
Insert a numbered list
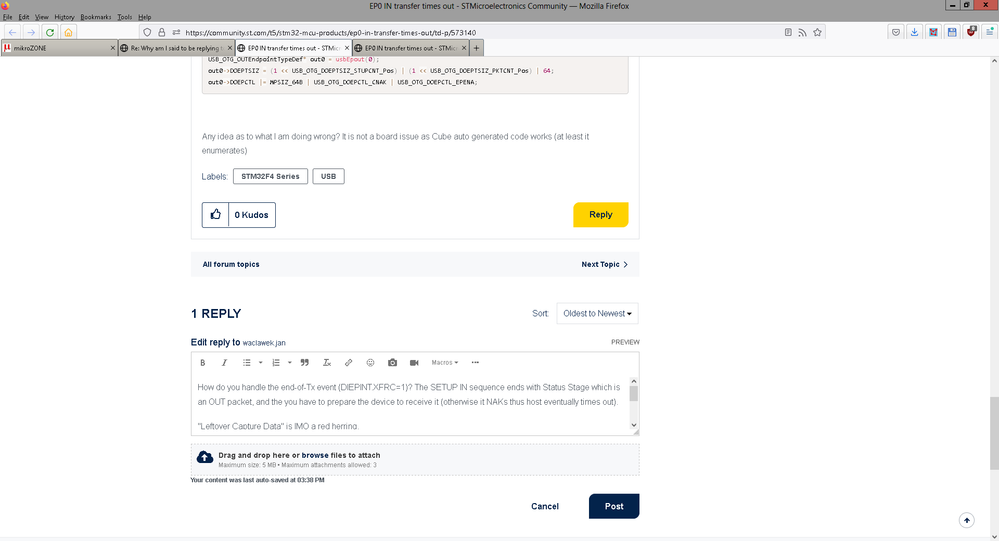pyautogui.click(x=276, y=363)
